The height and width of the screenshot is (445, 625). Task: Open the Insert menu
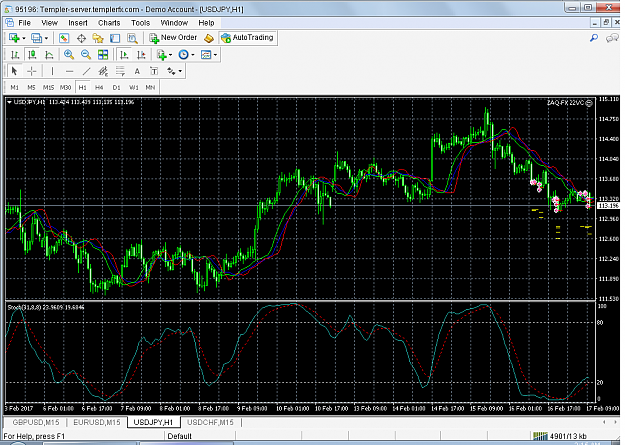pyautogui.click(x=78, y=23)
